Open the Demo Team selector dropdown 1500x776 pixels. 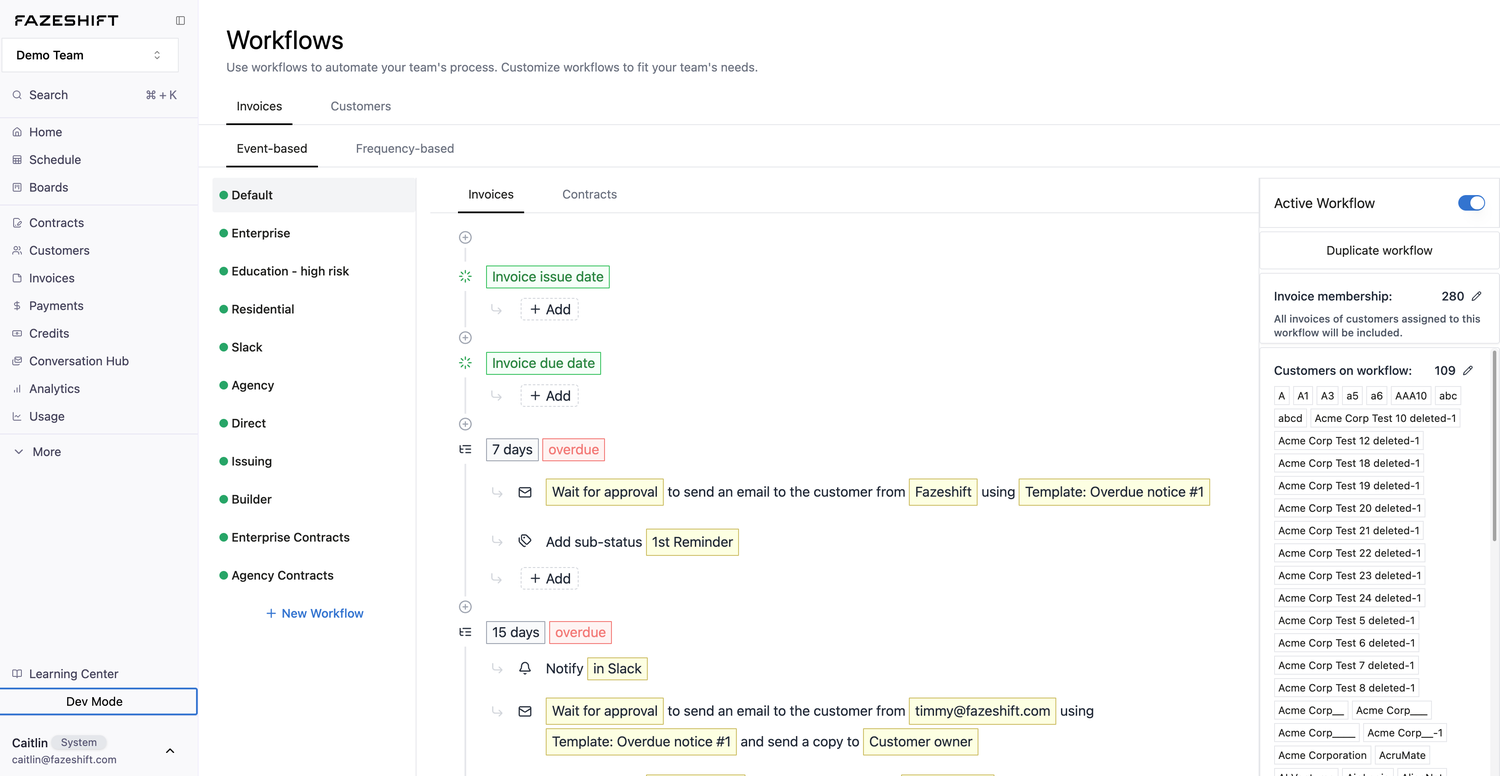pyautogui.click(x=90, y=55)
